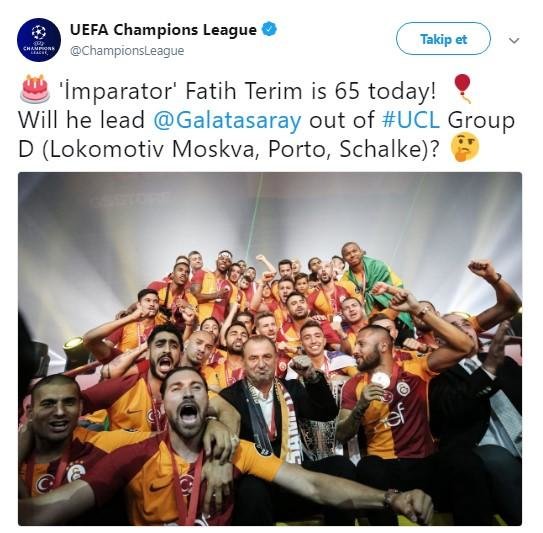Image resolution: width=543 pixels, height=533 pixels.
Task: Follow the account with Takip et
Action: pos(443,39)
